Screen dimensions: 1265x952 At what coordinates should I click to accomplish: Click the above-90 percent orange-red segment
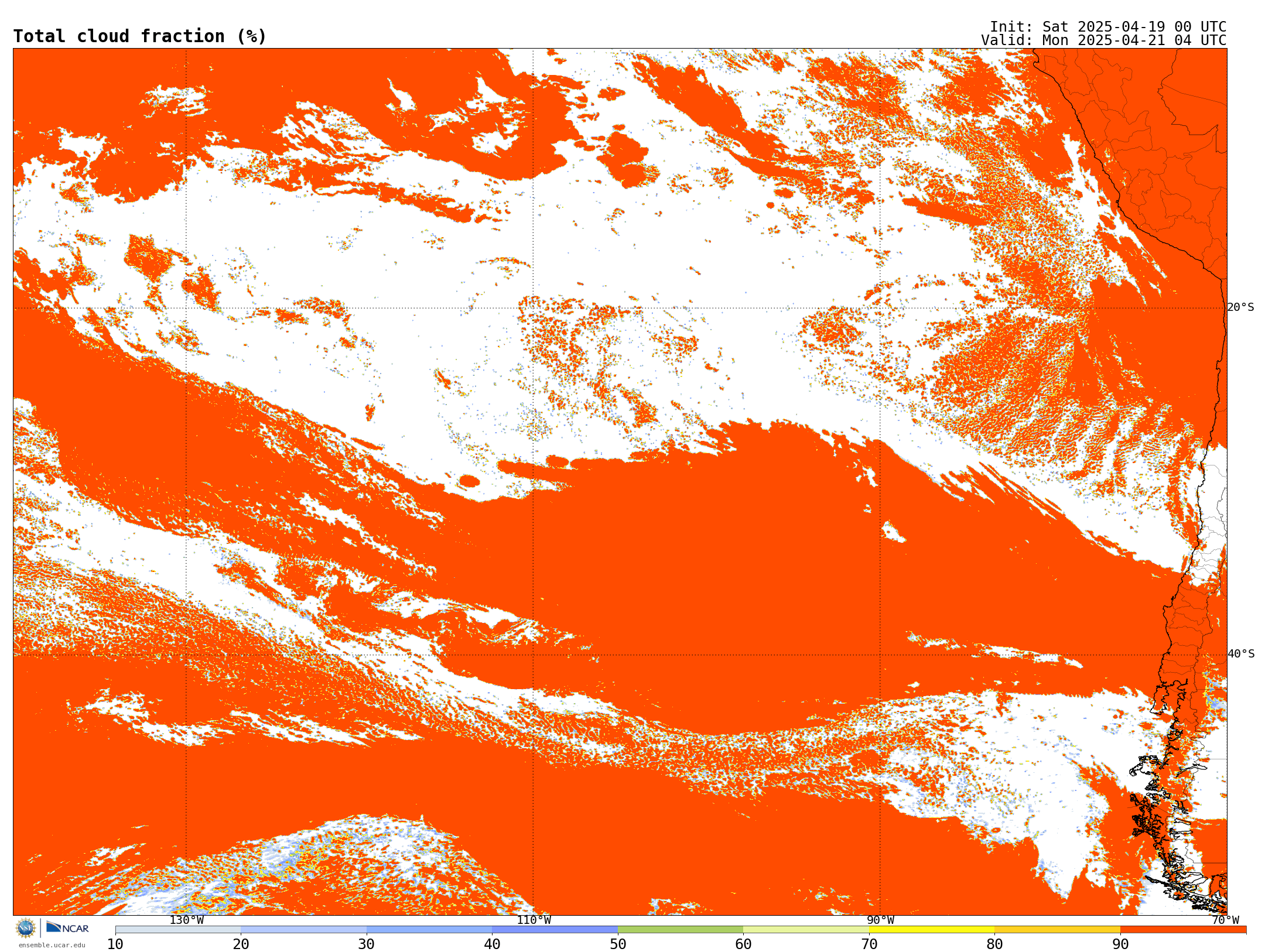(x=1184, y=930)
